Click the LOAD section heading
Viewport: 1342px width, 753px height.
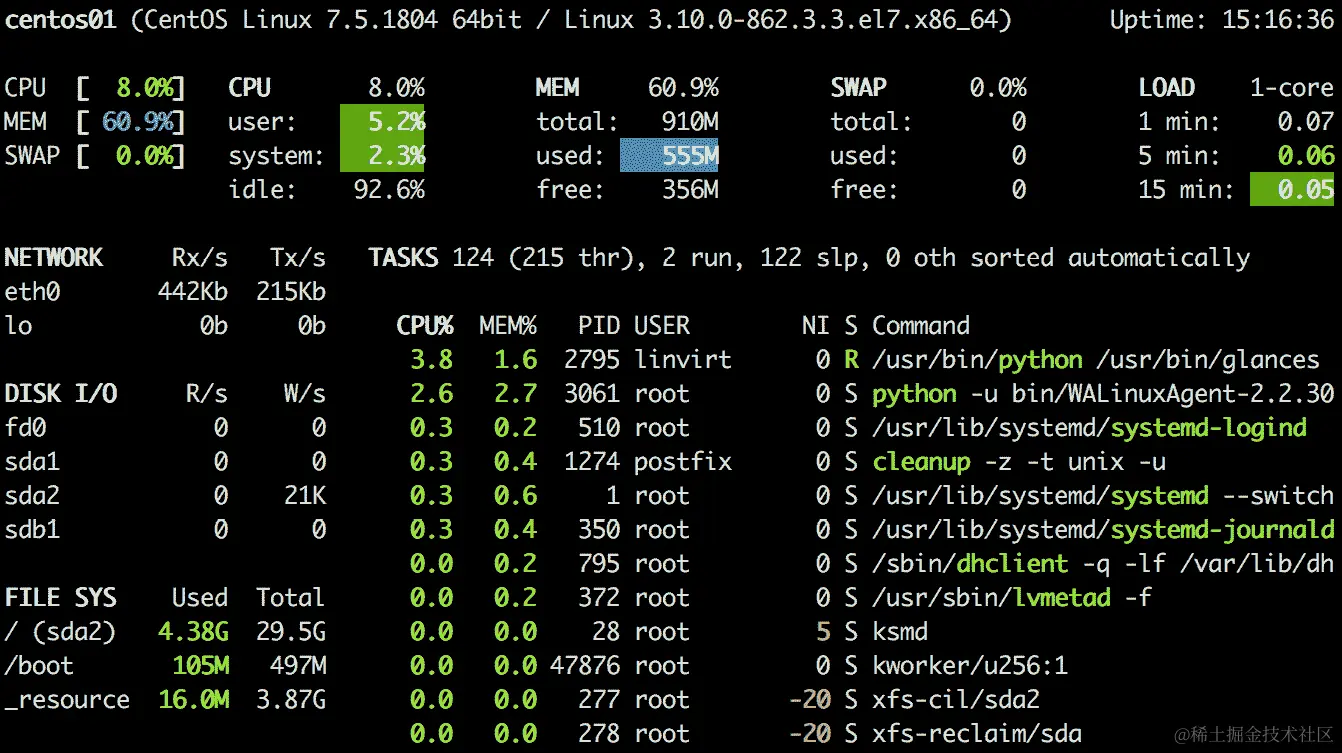[x=1167, y=88]
